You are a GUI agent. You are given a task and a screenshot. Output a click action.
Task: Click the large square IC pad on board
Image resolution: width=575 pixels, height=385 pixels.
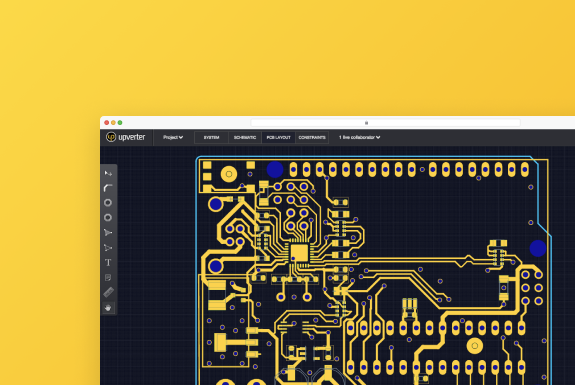299,253
